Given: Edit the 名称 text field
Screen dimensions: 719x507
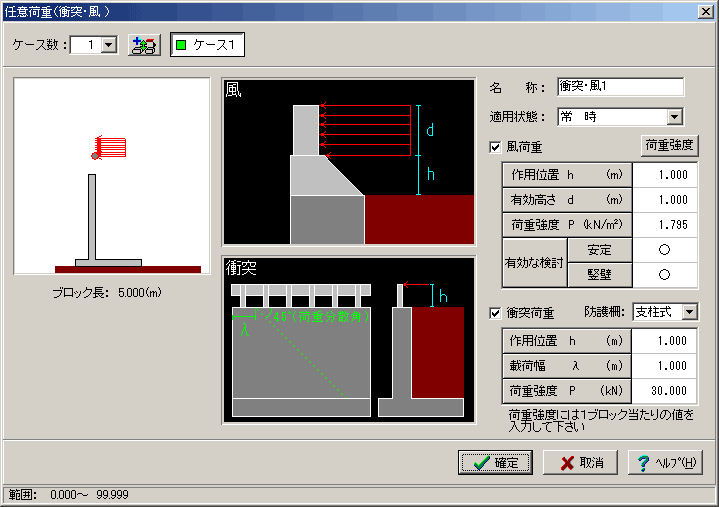Looking at the screenshot, I should pyautogui.click(x=620, y=86).
